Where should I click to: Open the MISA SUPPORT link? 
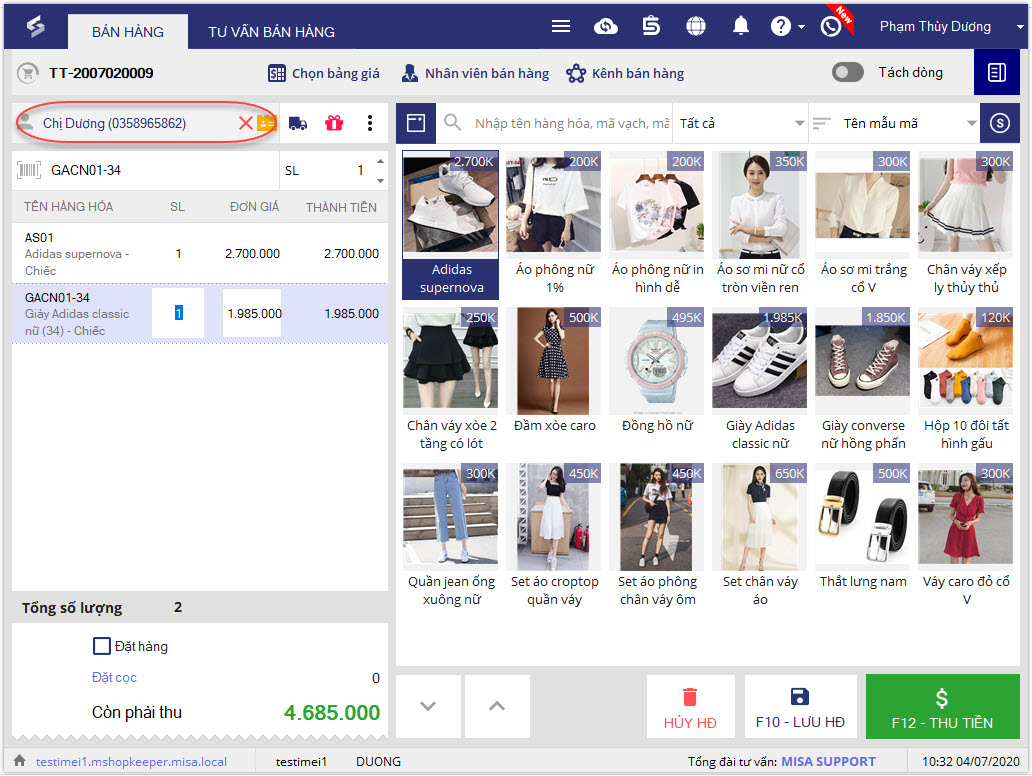tap(828, 762)
